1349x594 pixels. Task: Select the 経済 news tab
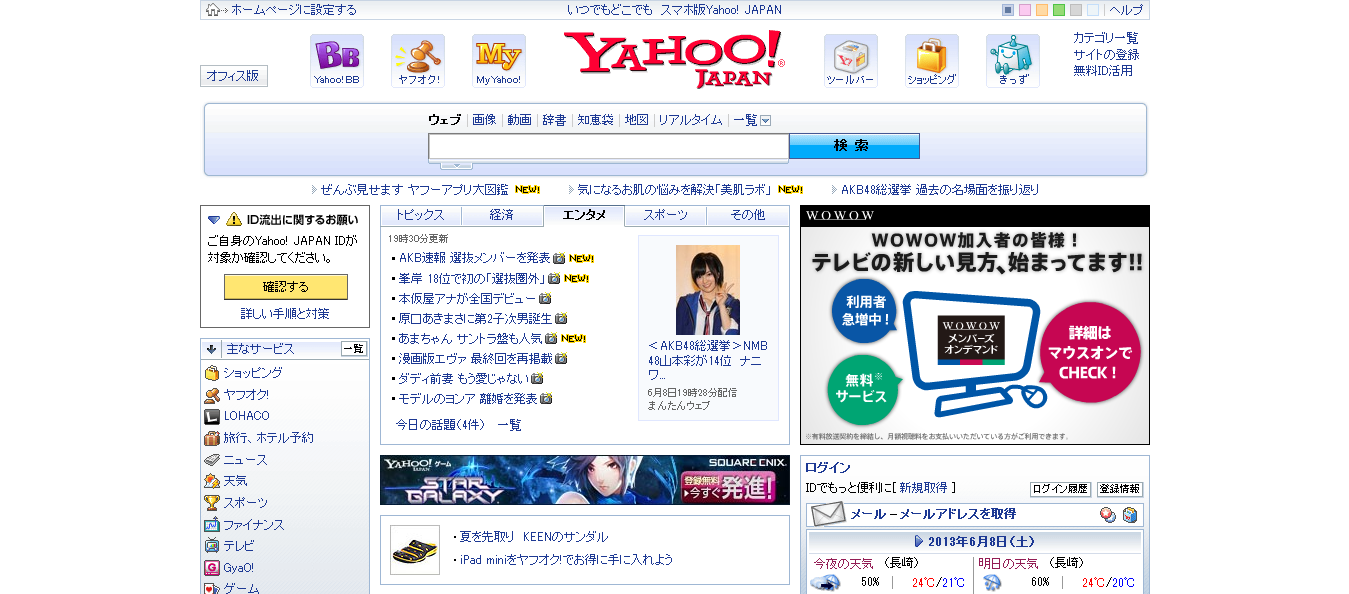(502, 215)
